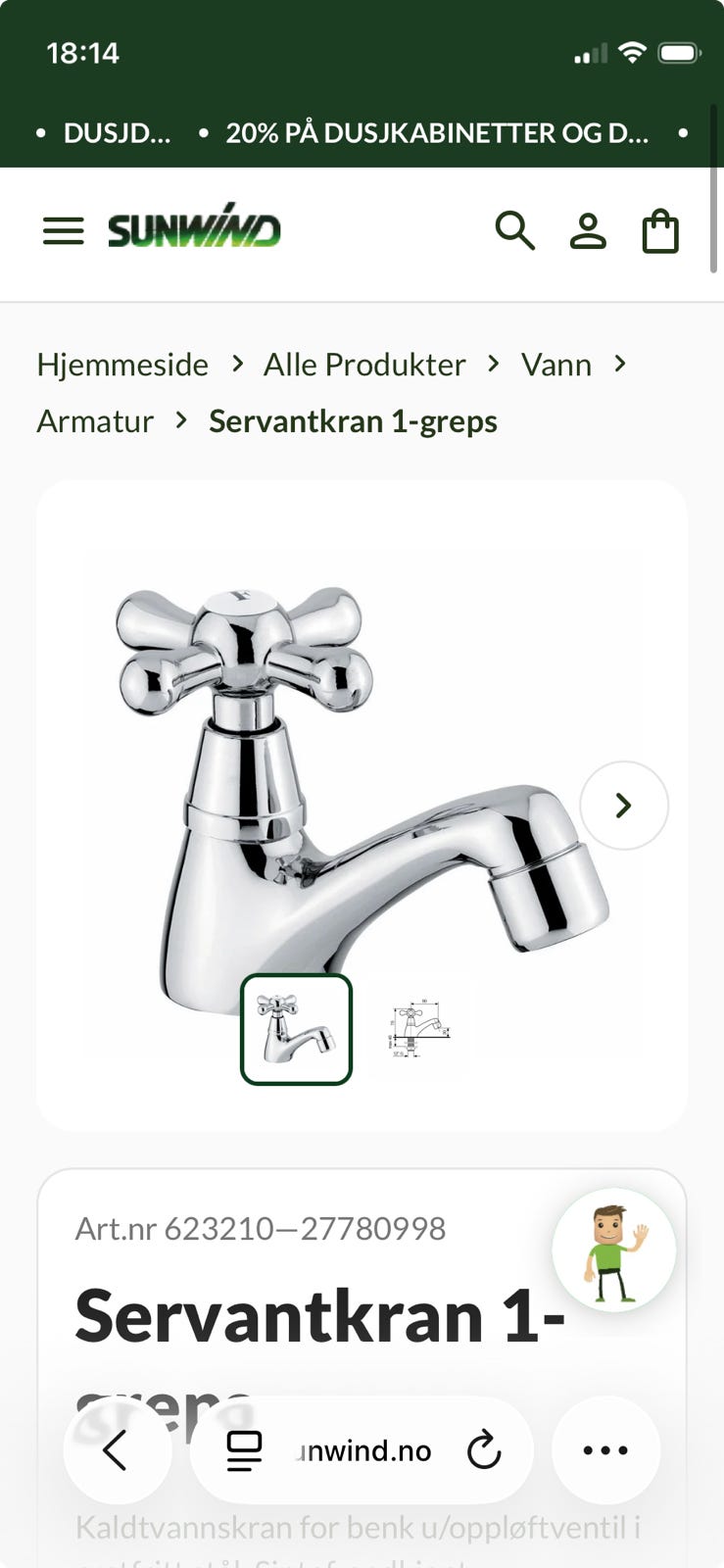This screenshot has height=1568, width=724.
Task: Select the faucet photo thumbnail
Action: pos(297,1029)
